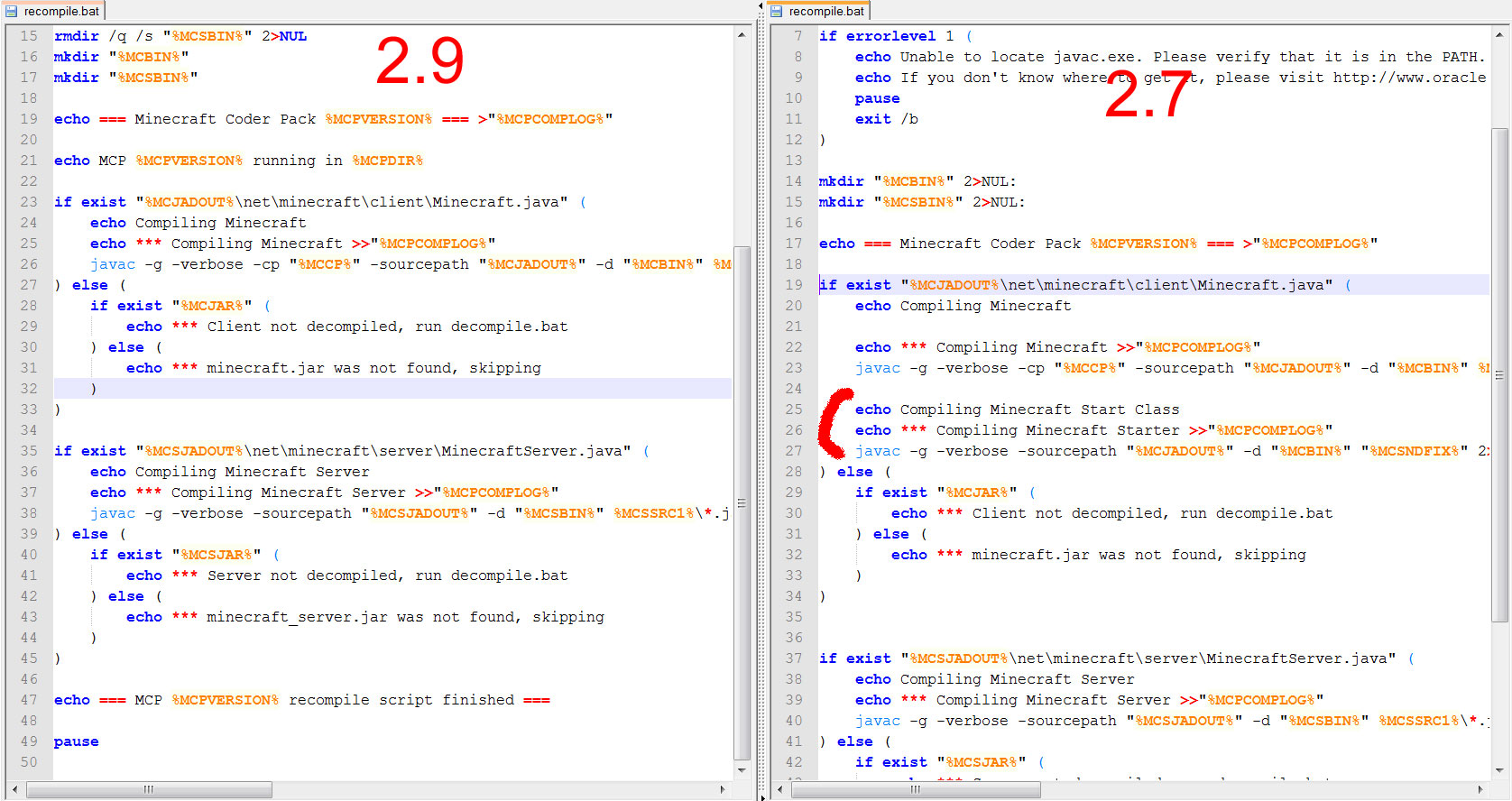
Task: Click 'Client not decompiled' echo line 30 in the right view
Action: click(x=1112, y=513)
